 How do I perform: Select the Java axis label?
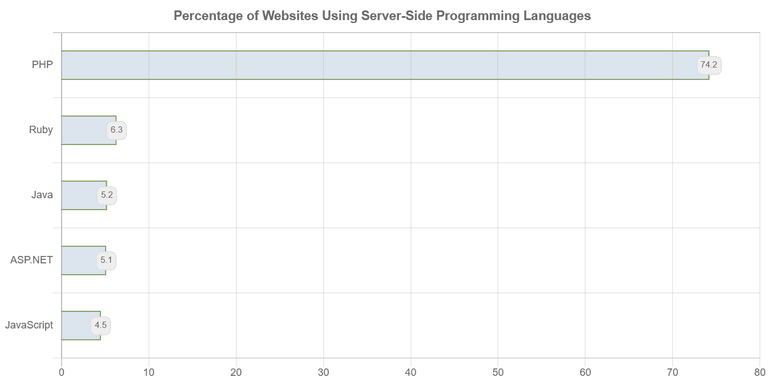[42, 195]
